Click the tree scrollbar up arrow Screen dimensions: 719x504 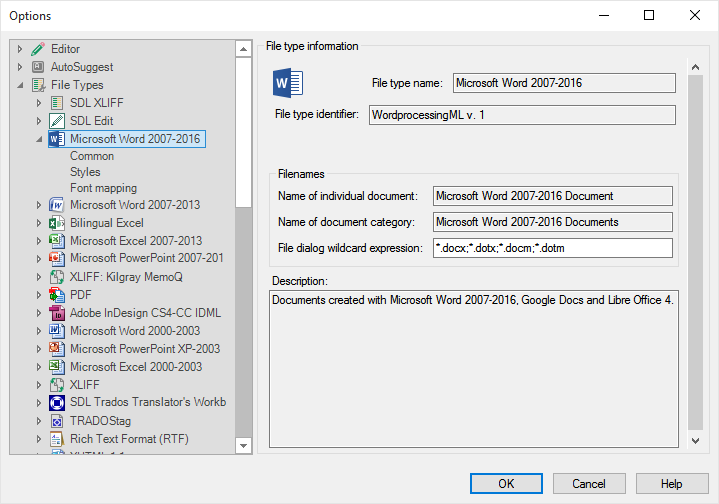243,49
